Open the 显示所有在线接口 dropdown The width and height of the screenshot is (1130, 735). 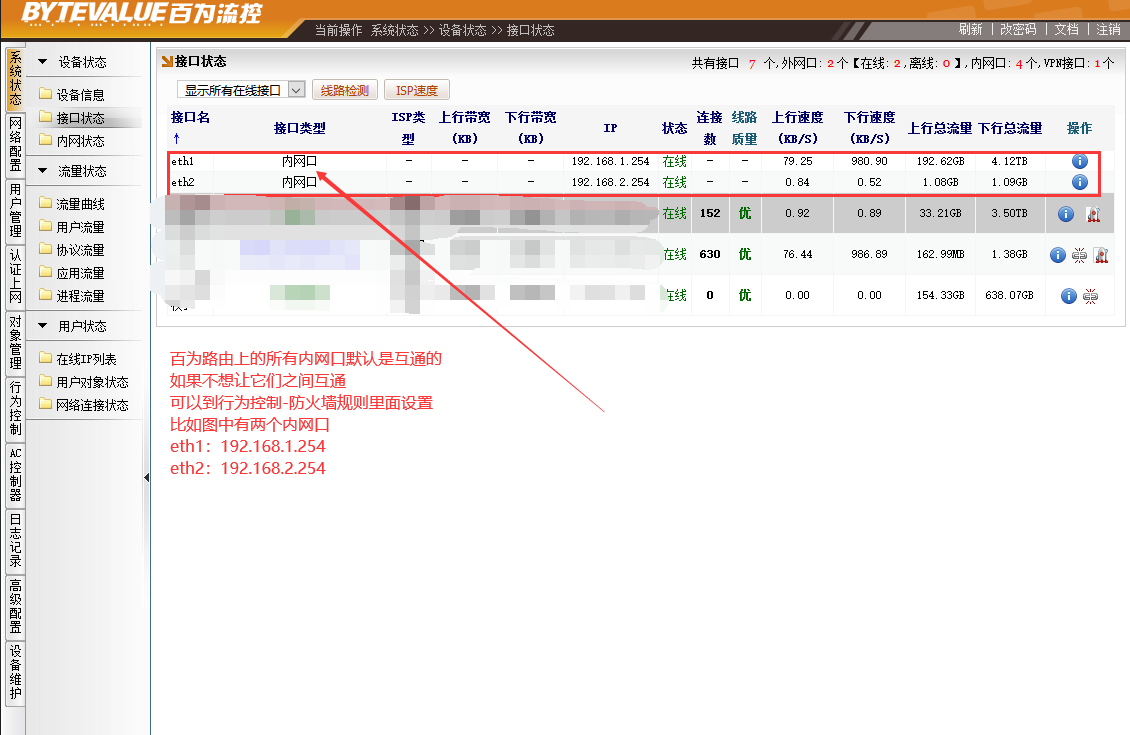tap(241, 90)
